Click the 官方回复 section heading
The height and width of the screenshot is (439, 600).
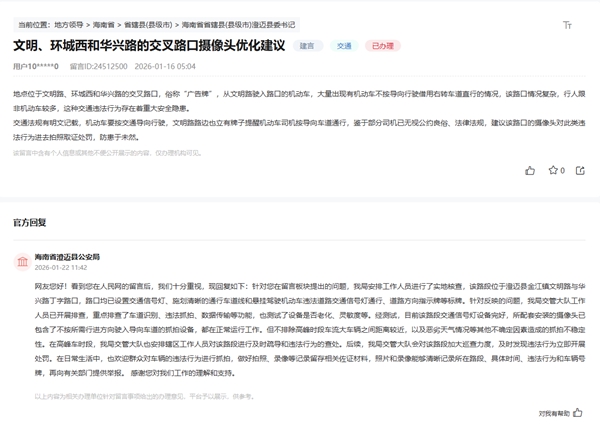[x=29, y=222]
